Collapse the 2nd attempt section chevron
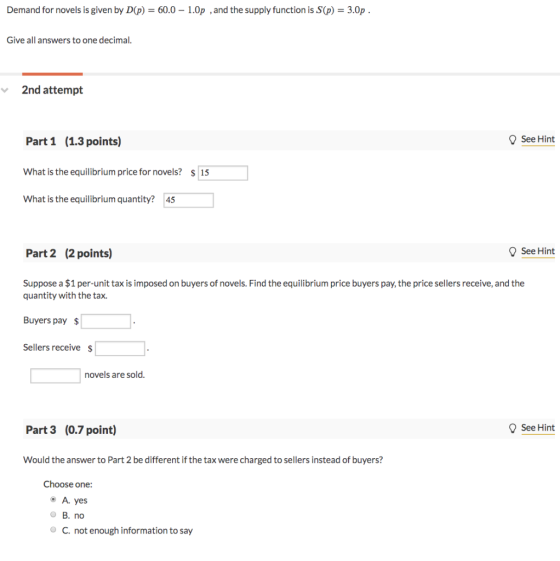Screen dimensions: 560x561 (x=5, y=90)
